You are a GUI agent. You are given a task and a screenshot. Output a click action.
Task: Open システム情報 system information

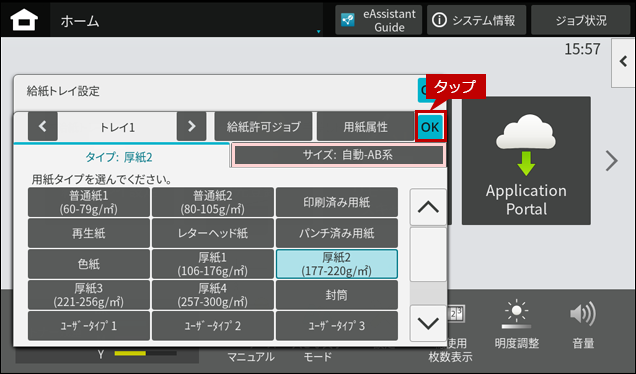pyautogui.click(x=476, y=20)
